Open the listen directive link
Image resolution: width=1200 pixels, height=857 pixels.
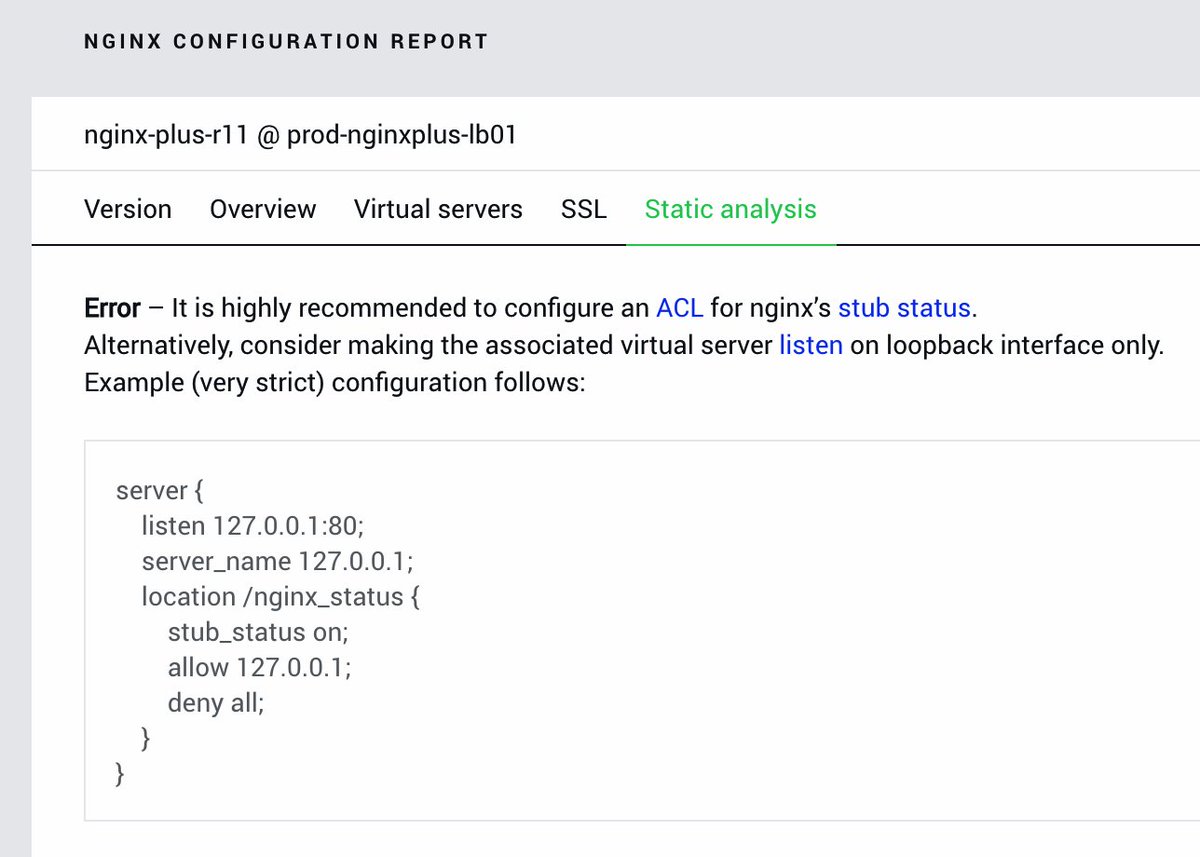pos(811,345)
